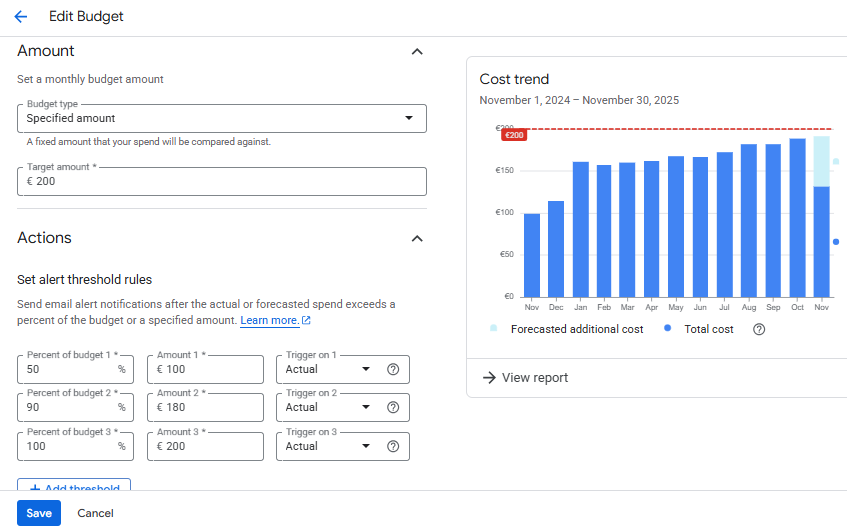The width and height of the screenshot is (847, 528).
Task: Click the Edit Budget page title
Action: [86, 17]
